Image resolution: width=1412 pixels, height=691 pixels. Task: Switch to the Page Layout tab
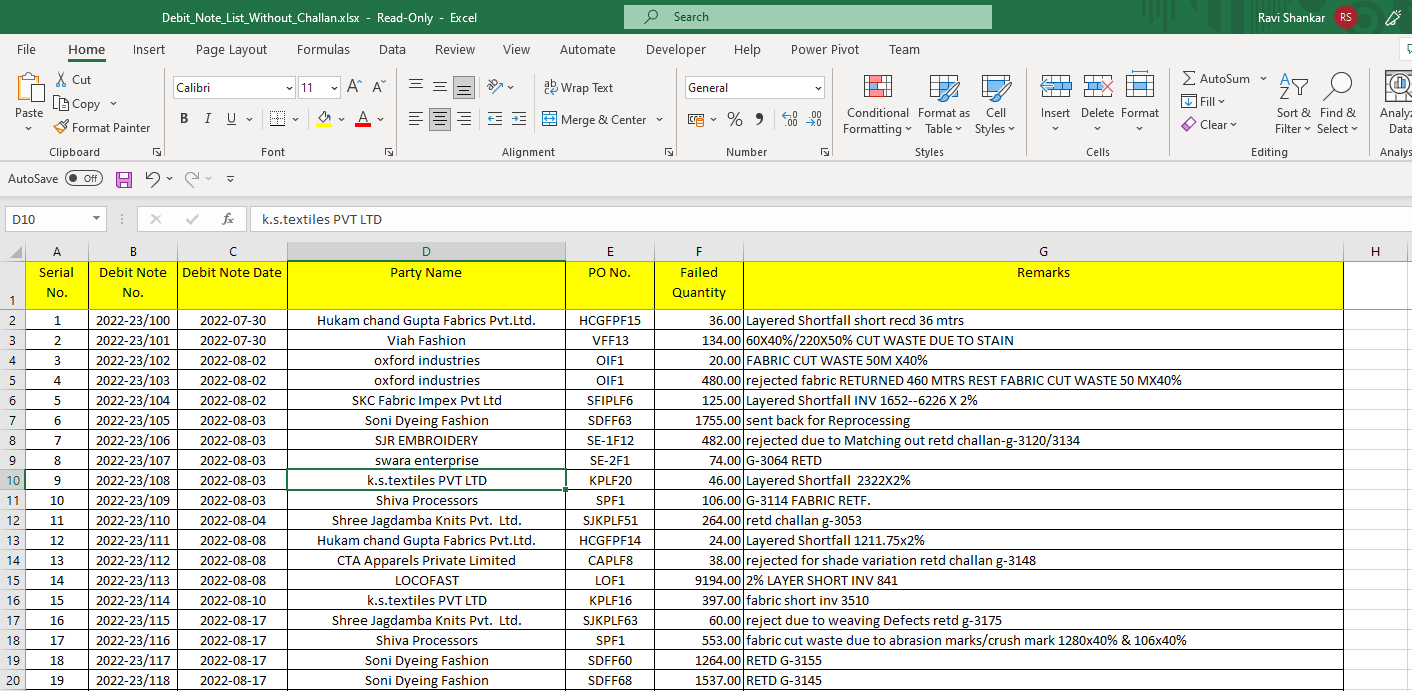pyautogui.click(x=231, y=49)
